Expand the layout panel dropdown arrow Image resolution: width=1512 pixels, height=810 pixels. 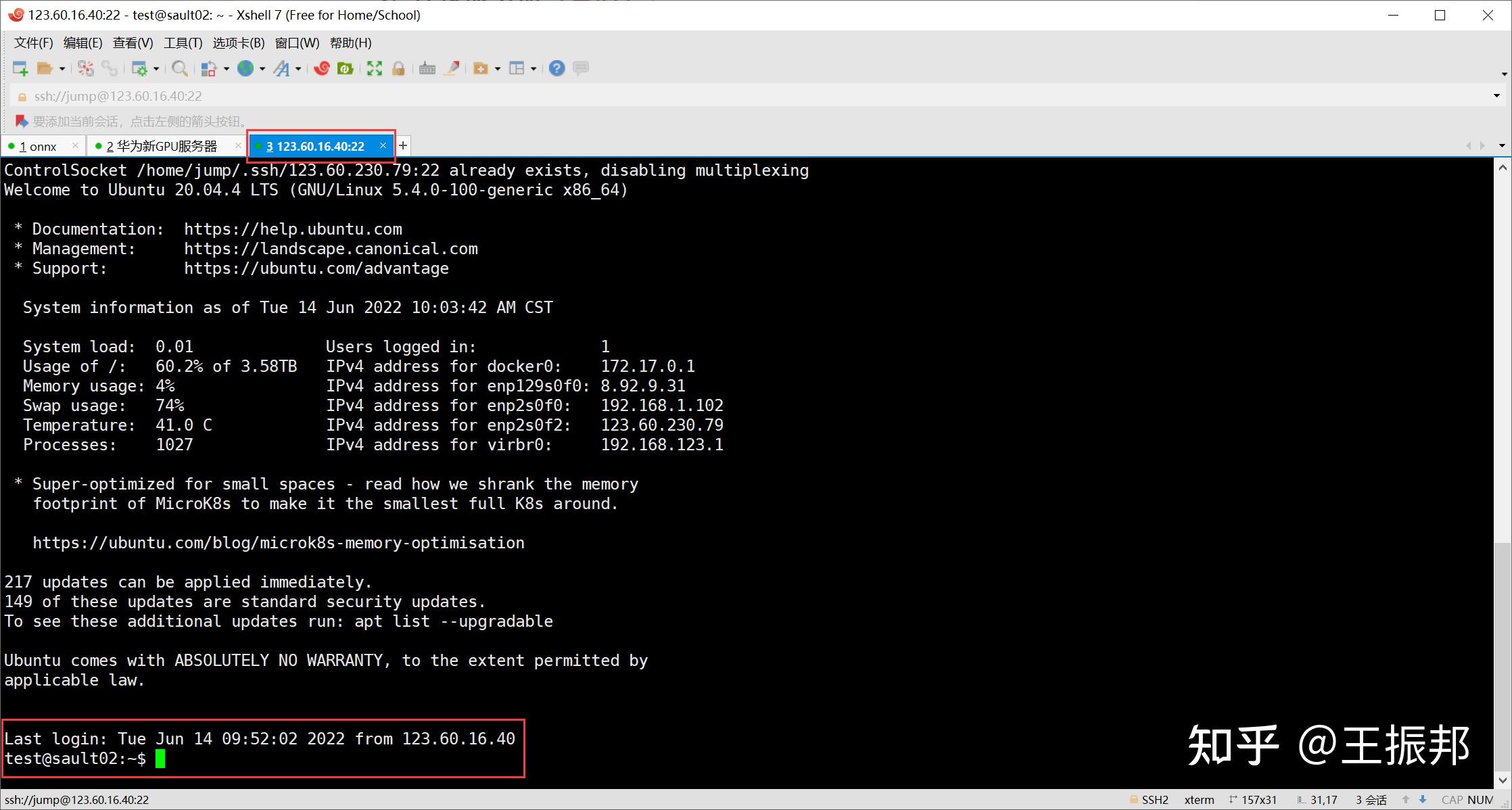click(x=534, y=68)
